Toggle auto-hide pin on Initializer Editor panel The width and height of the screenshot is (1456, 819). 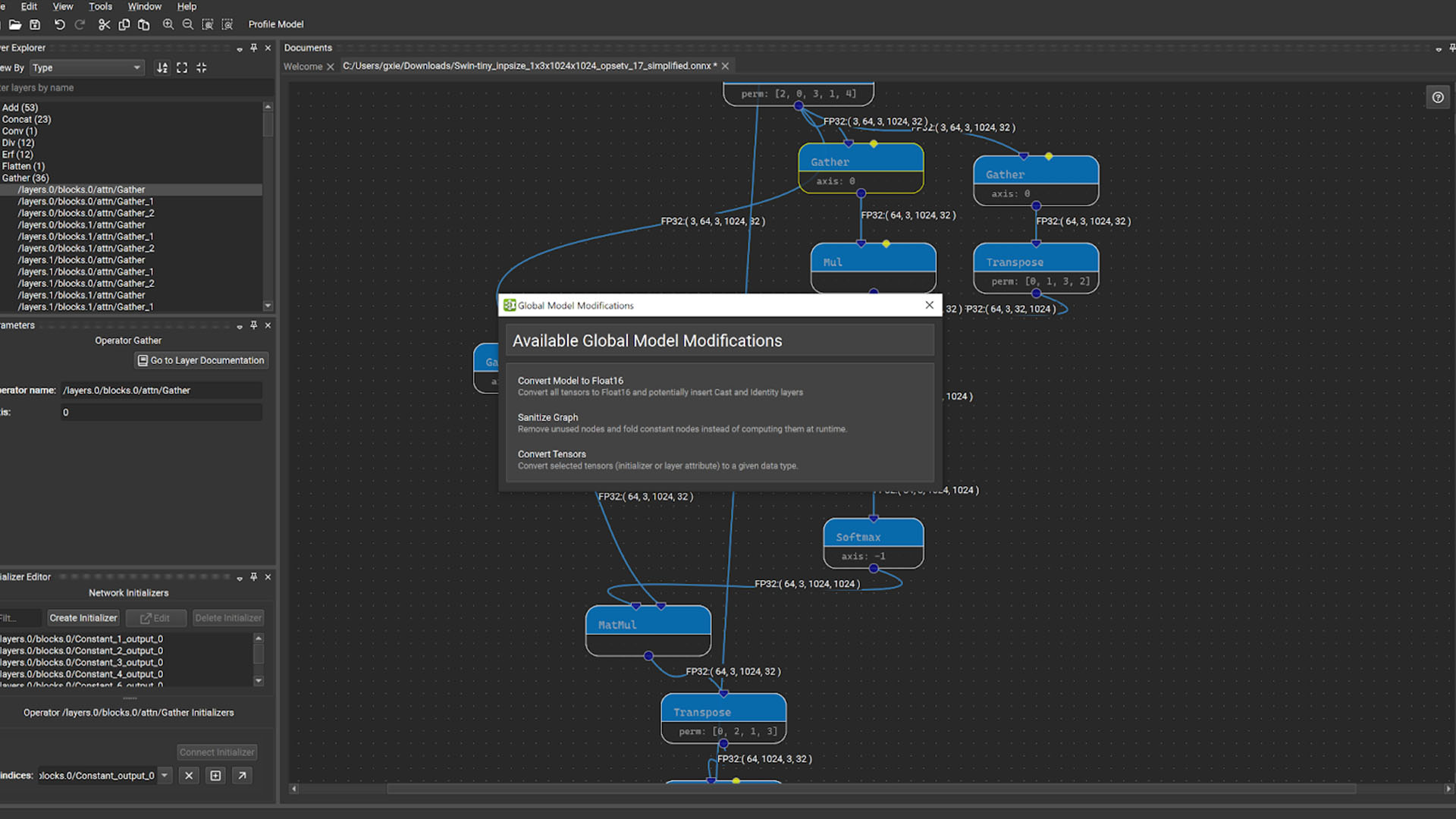tap(253, 576)
